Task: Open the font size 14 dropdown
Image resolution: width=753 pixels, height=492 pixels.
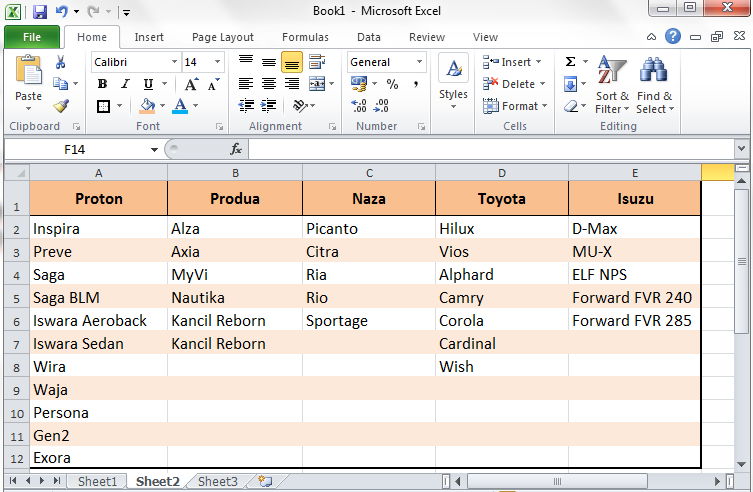Action: click(x=217, y=62)
